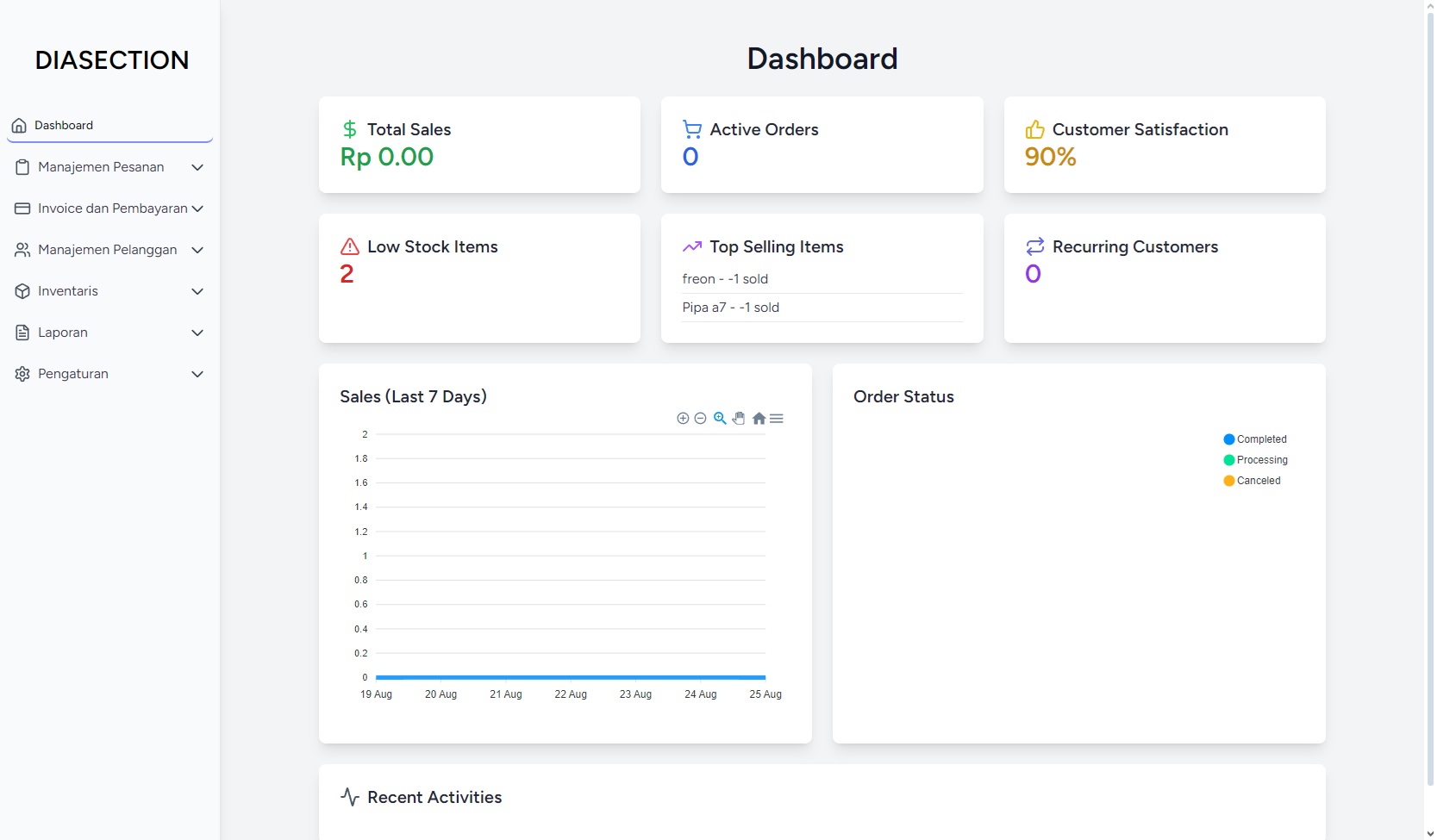The height and width of the screenshot is (840, 1437).
Task: Activate the chart panning hand tool
Action: coord(739,419)
